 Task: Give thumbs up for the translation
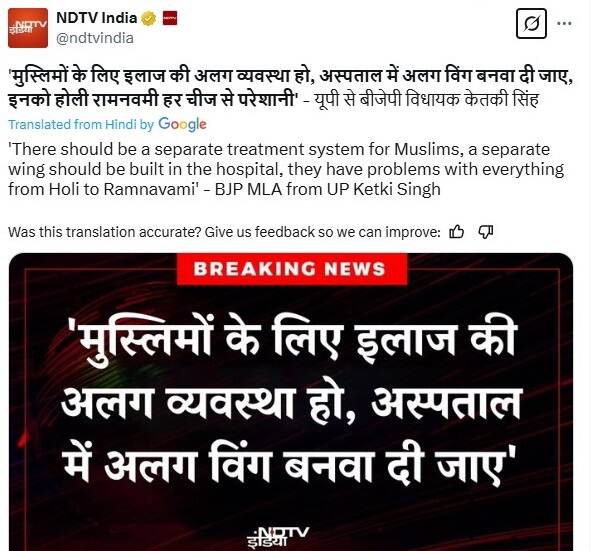tap(456, 232)
